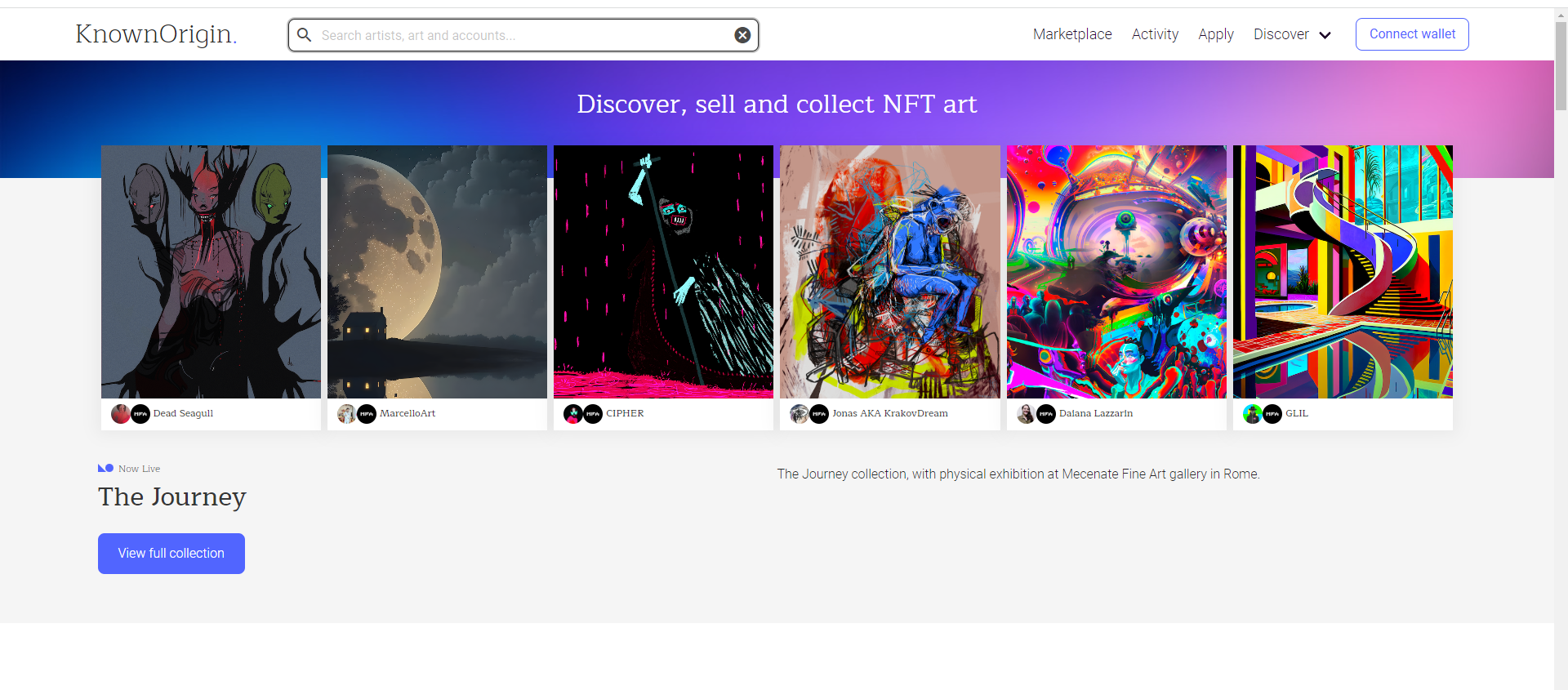Click Jonas AKA KrakovDream's profile avatar
1568x690 pixels.
pyautogui.click(x=800, y=414)
